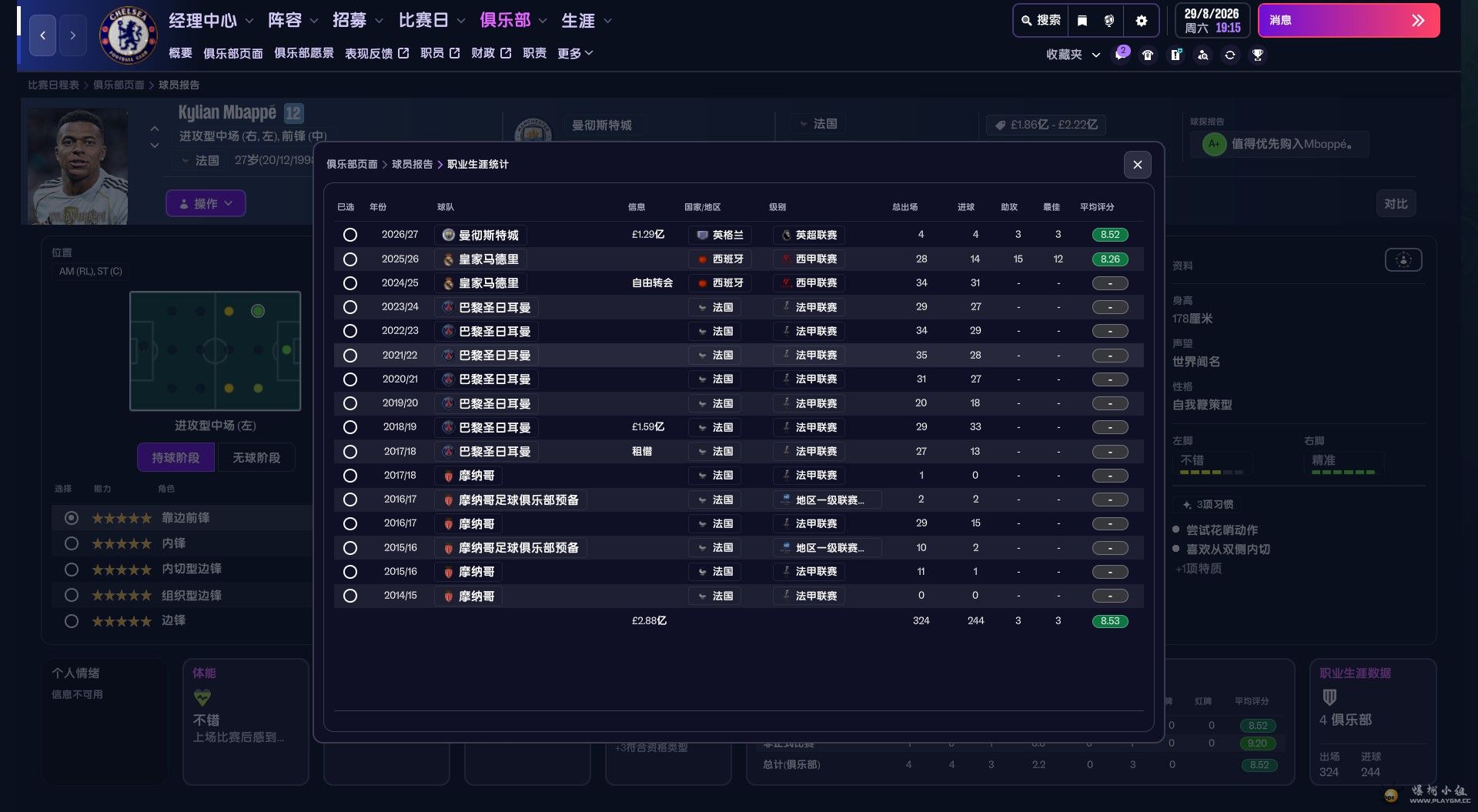This screenshot has width=1478, height=812.
Task: Select the 2026/27 曼彻斯特城 row radio
Action: point(349,235)
